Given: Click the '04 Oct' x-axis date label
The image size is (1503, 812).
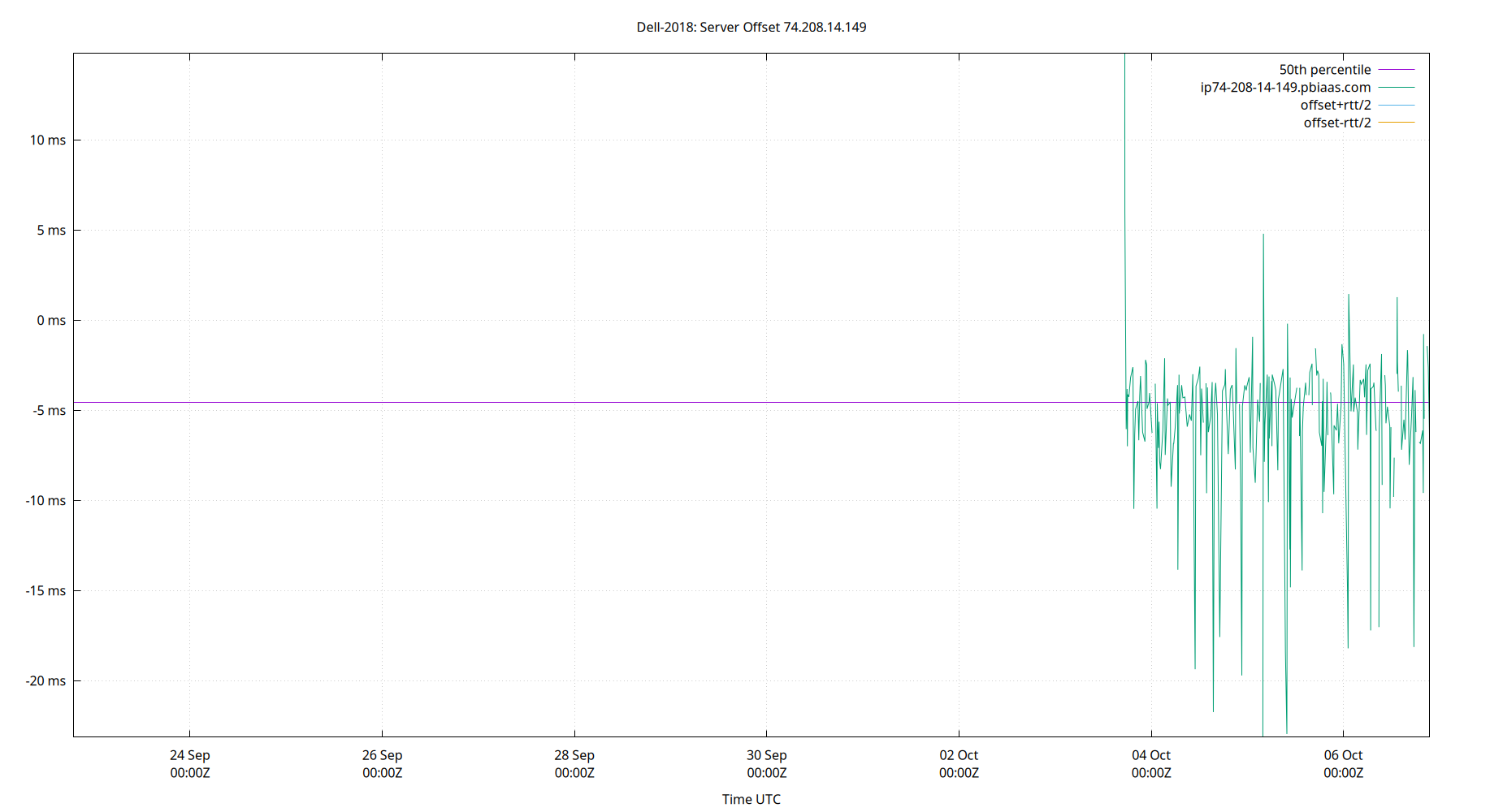Looking at the screenshot, I should [x=1151, y=755].
